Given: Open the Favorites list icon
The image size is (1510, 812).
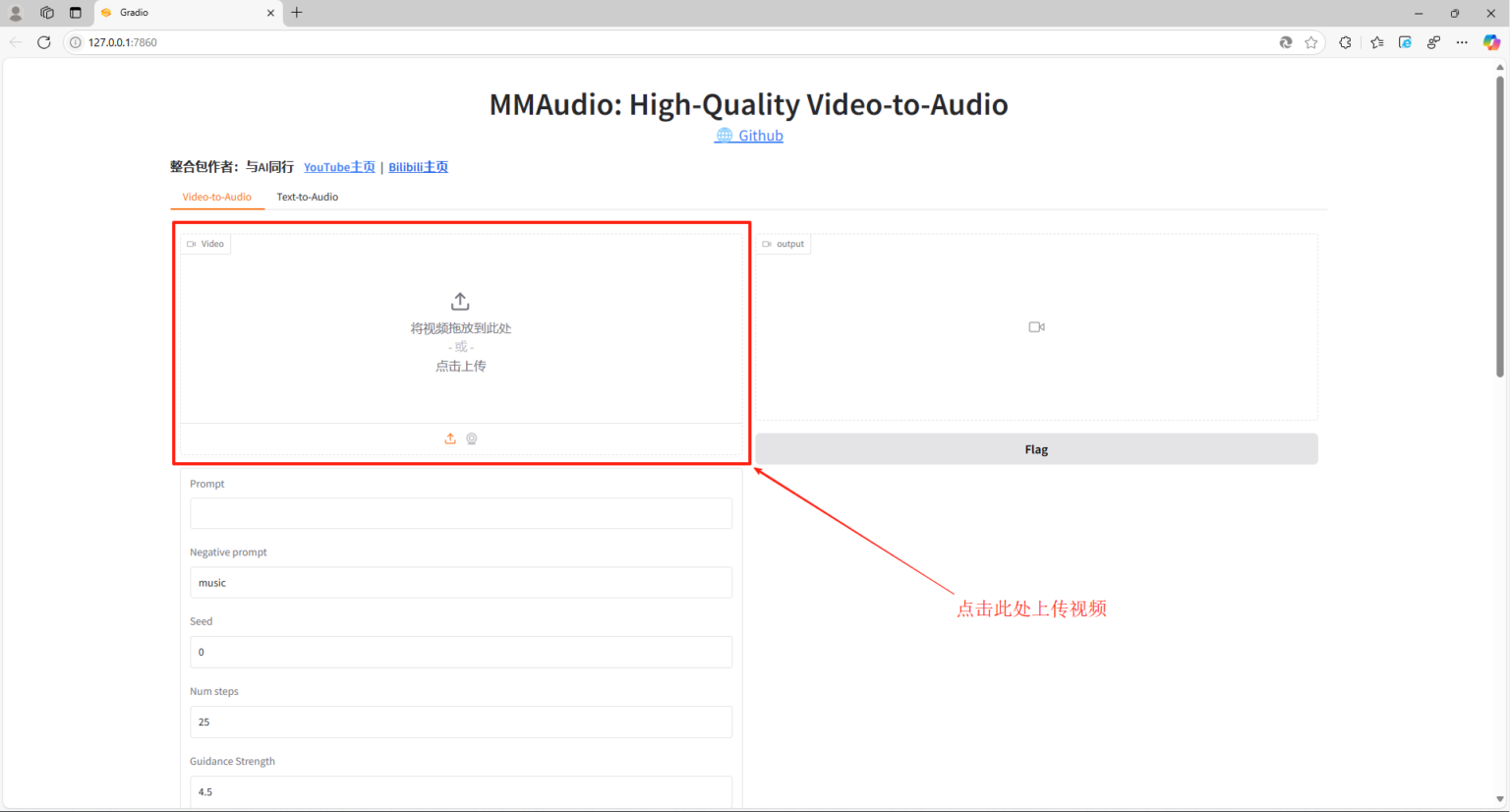Looking at the screenshot, I should [1376, 42].
